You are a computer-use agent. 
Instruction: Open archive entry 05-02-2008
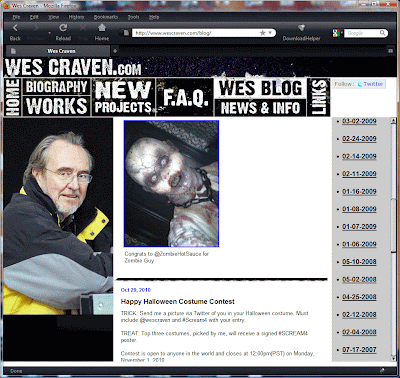click(359, 279)
